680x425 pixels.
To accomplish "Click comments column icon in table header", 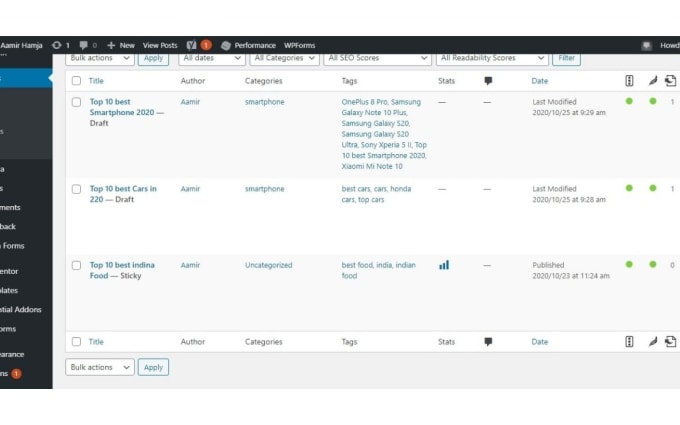I will point(488,81).
